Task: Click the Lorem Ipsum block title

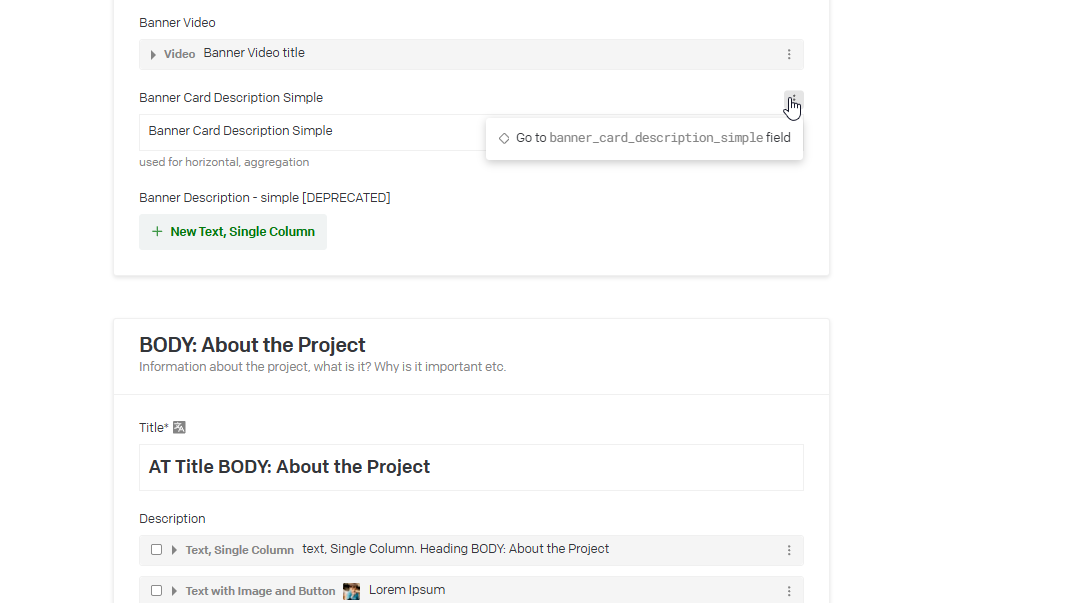Action: click(x=407, y=590)
